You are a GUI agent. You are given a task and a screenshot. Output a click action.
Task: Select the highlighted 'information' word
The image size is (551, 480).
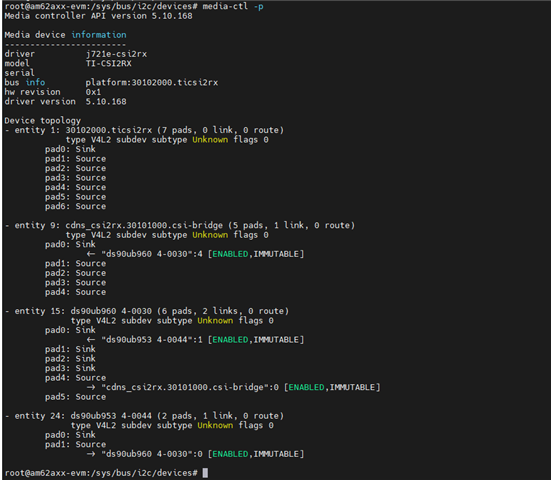99,35
